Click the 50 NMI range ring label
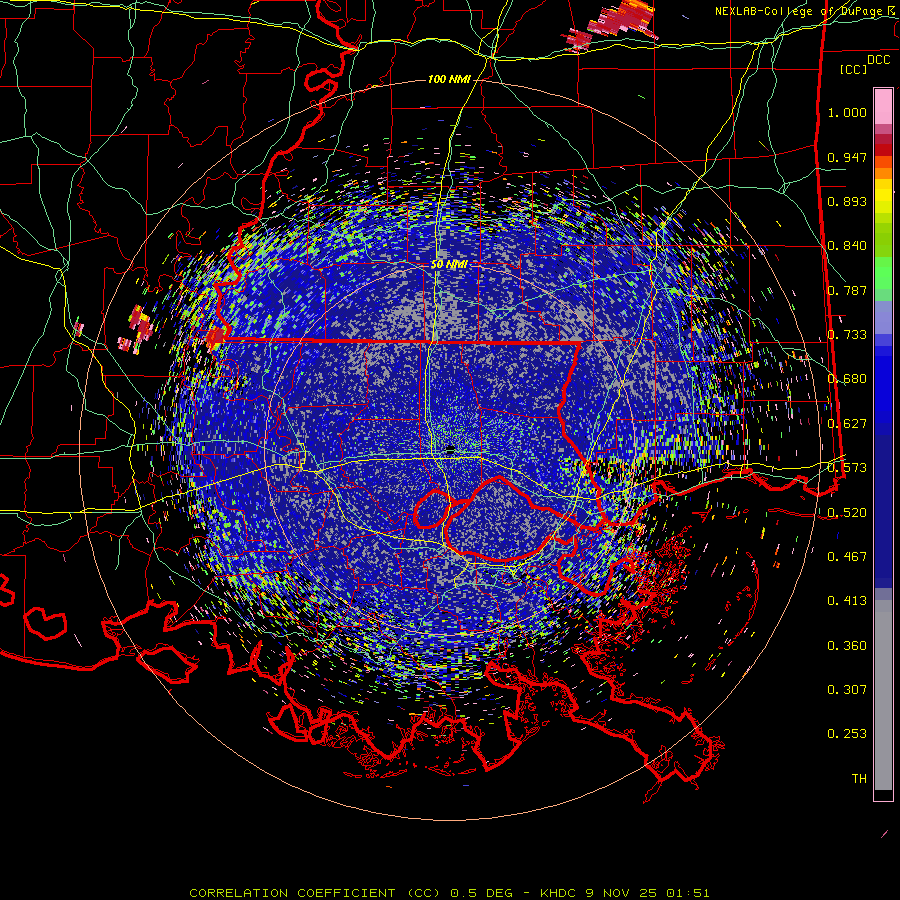900x900 pixels. pos(449,264)
